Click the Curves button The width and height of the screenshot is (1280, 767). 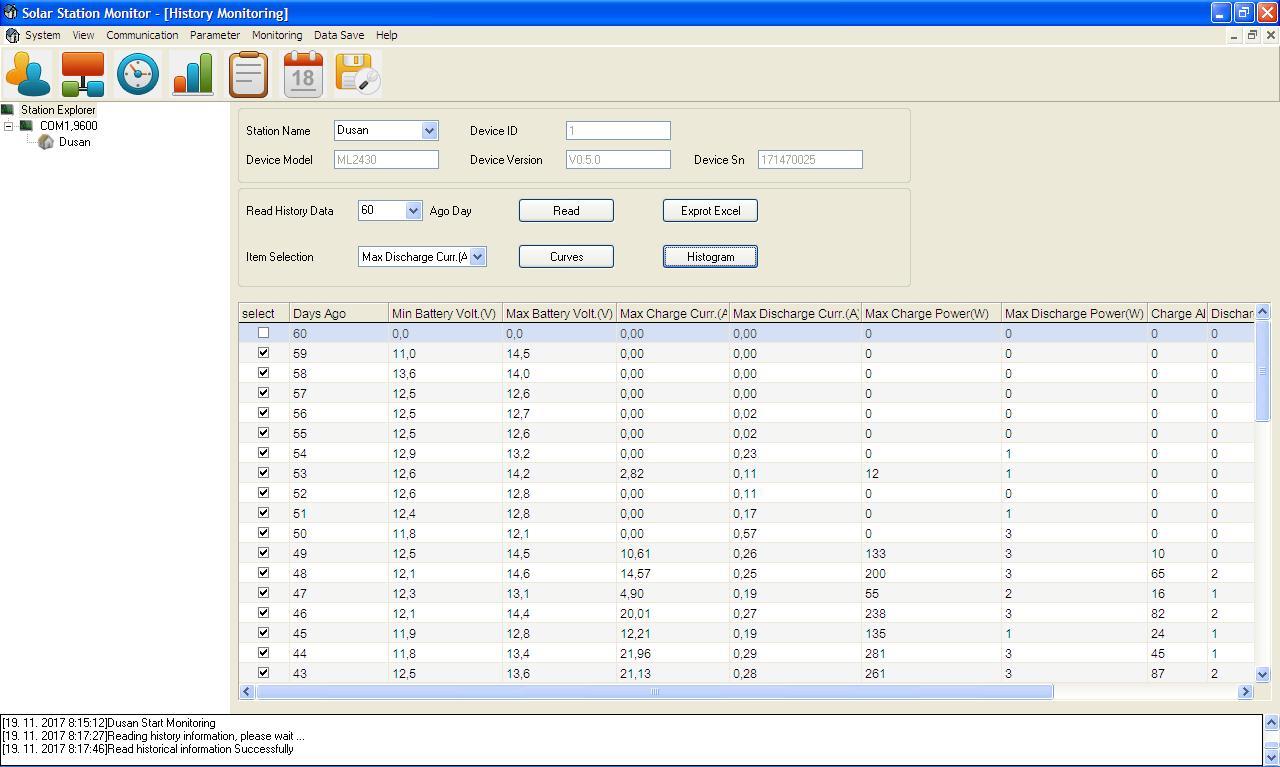[566, 257]
